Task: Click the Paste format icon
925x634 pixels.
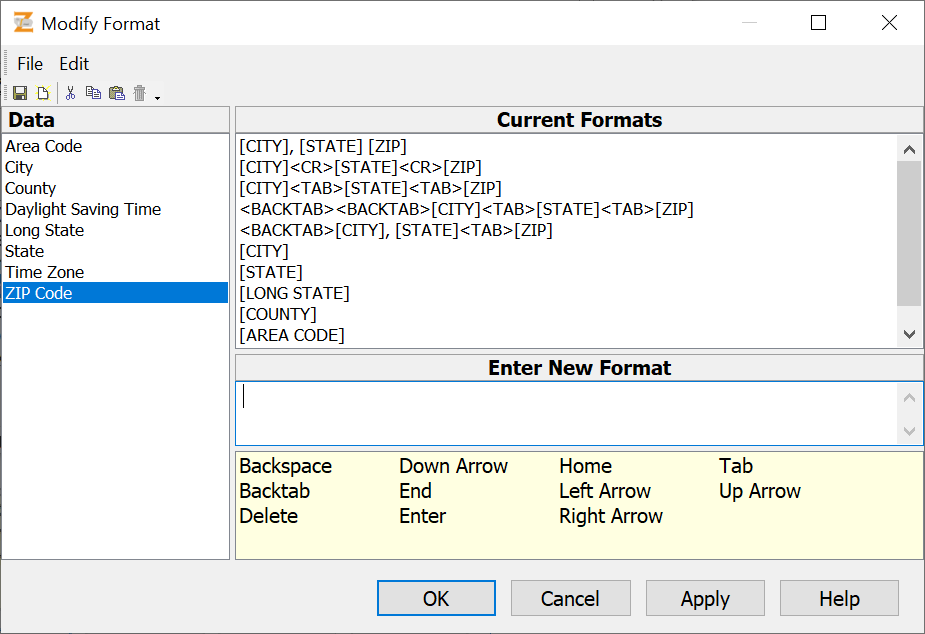Action: pos(116,92)
